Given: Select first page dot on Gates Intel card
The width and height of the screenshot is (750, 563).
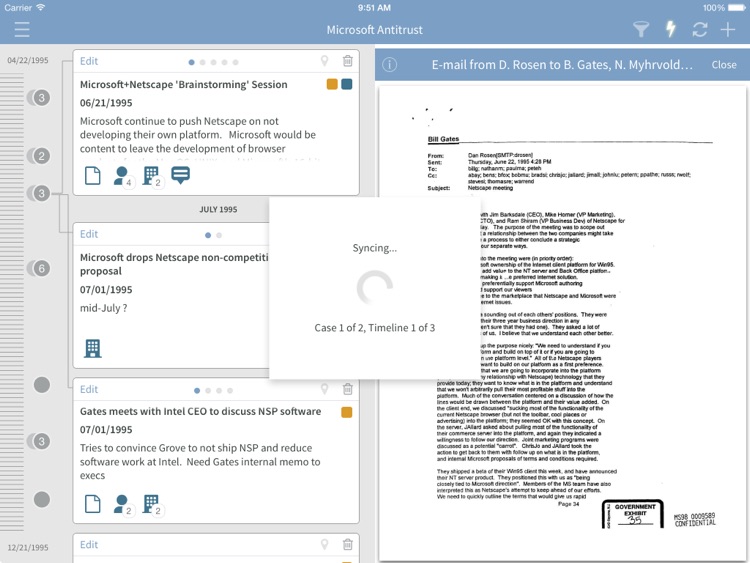Looking at the screenshot, I should point(197,390).
